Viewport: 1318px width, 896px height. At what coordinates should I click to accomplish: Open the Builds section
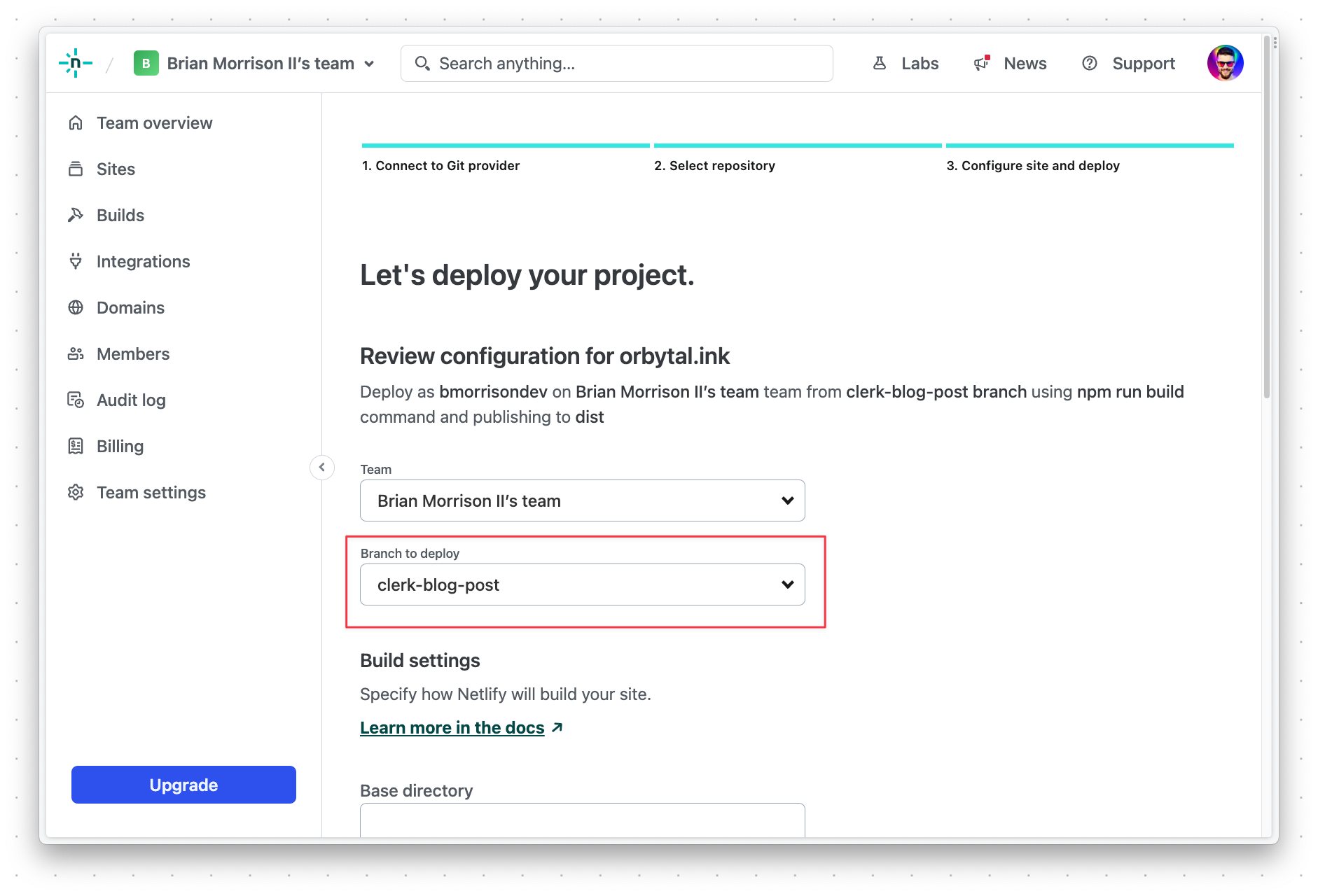pos(76,215)
